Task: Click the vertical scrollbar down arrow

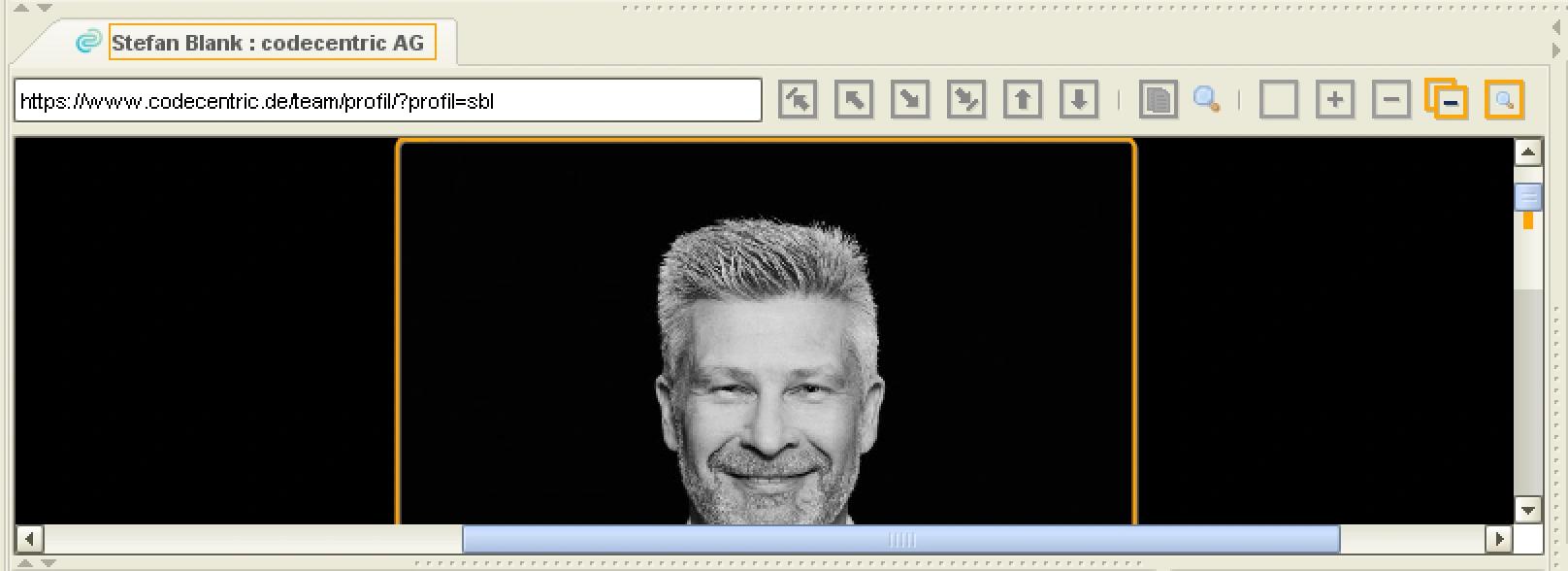Action: tap(1528, 509)
